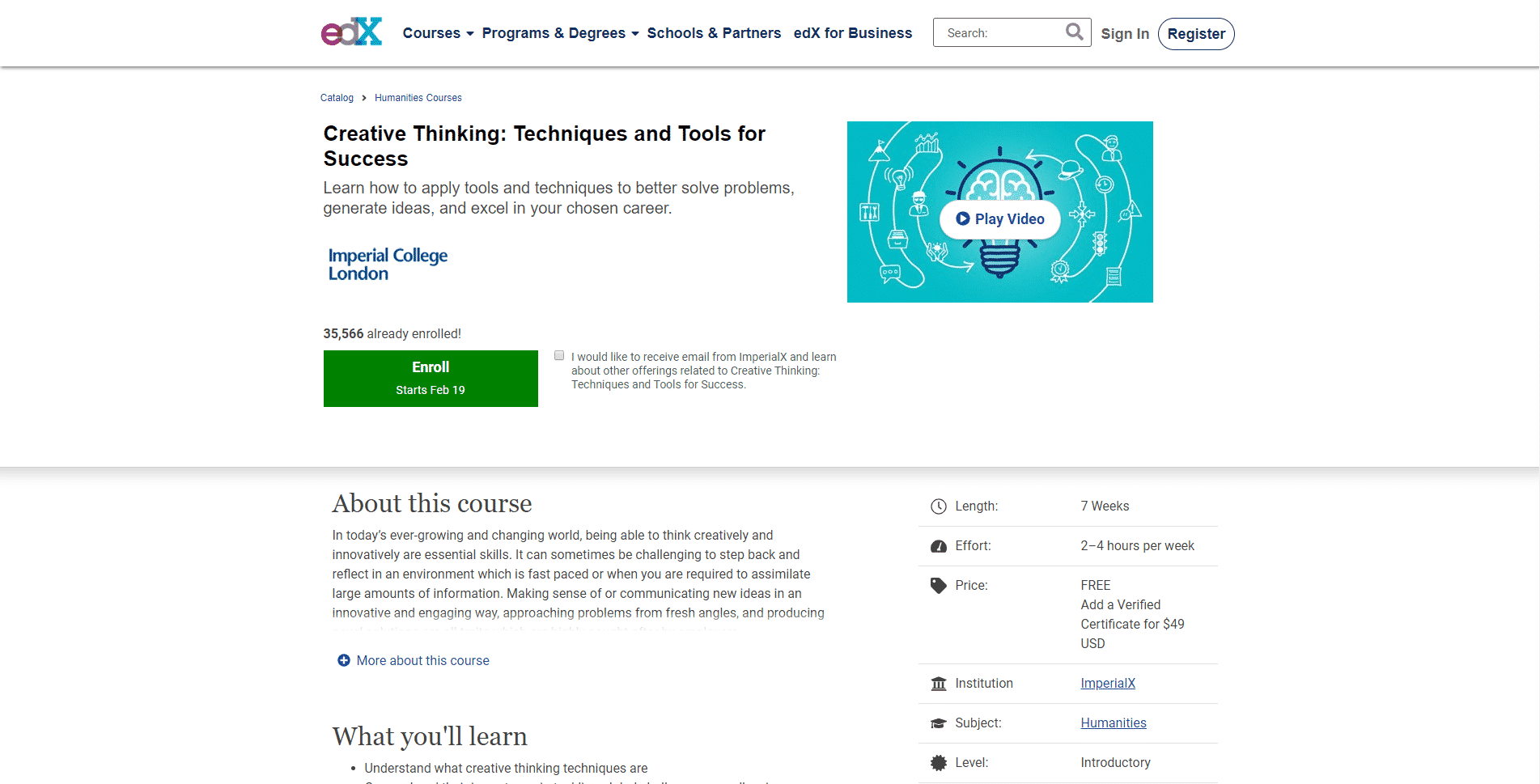This screenshot has height=784, width=1540.
Task: Click the Play Video button
Action: tap(1000, 218)
